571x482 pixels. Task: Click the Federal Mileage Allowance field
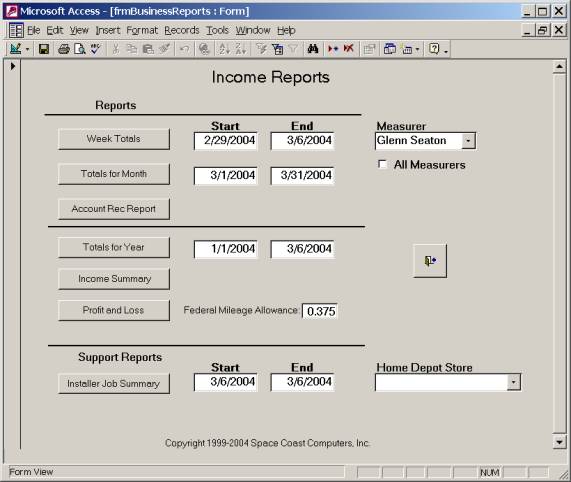[320, 311]
